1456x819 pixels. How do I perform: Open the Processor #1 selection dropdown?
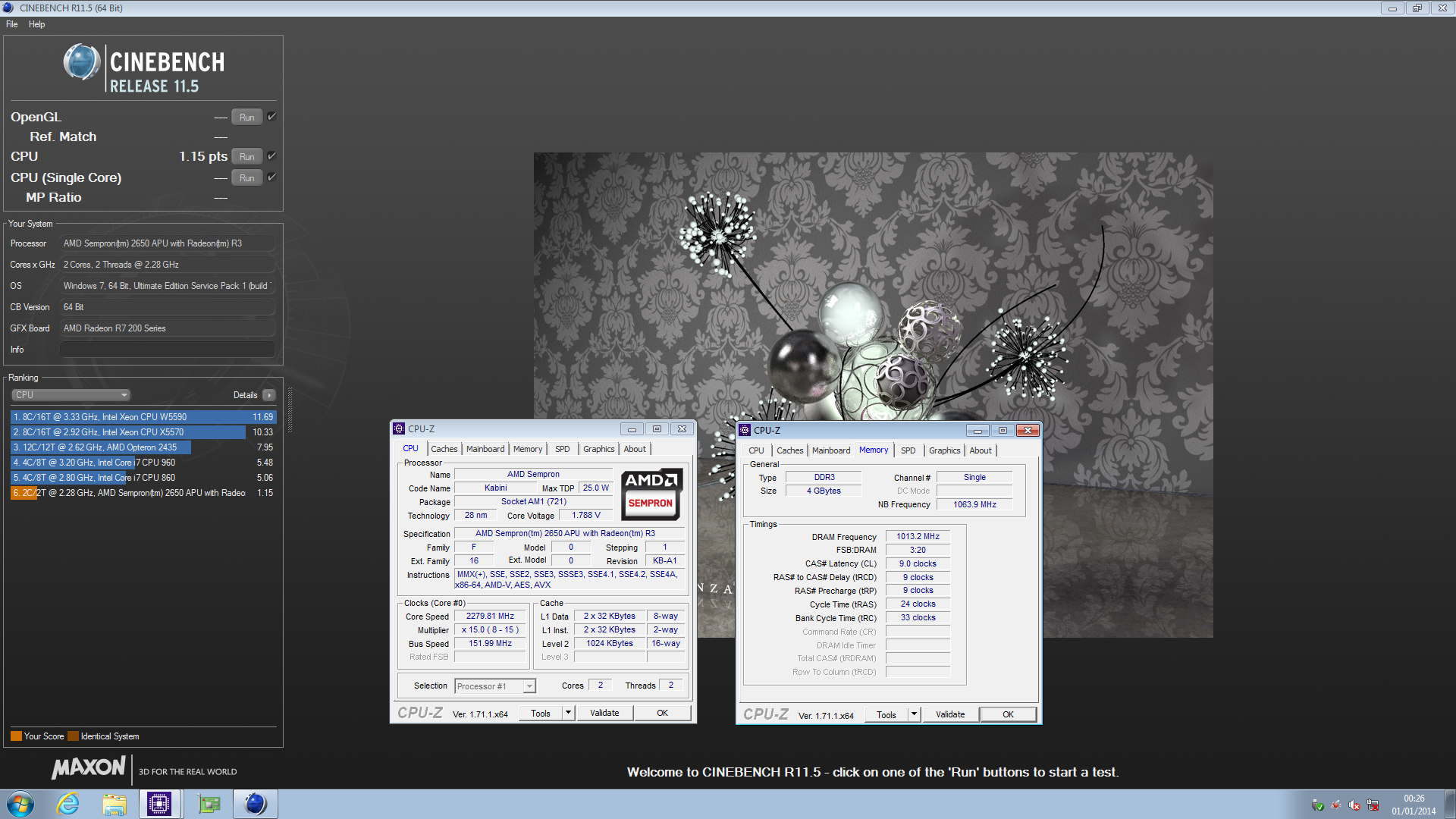(495, 686)
